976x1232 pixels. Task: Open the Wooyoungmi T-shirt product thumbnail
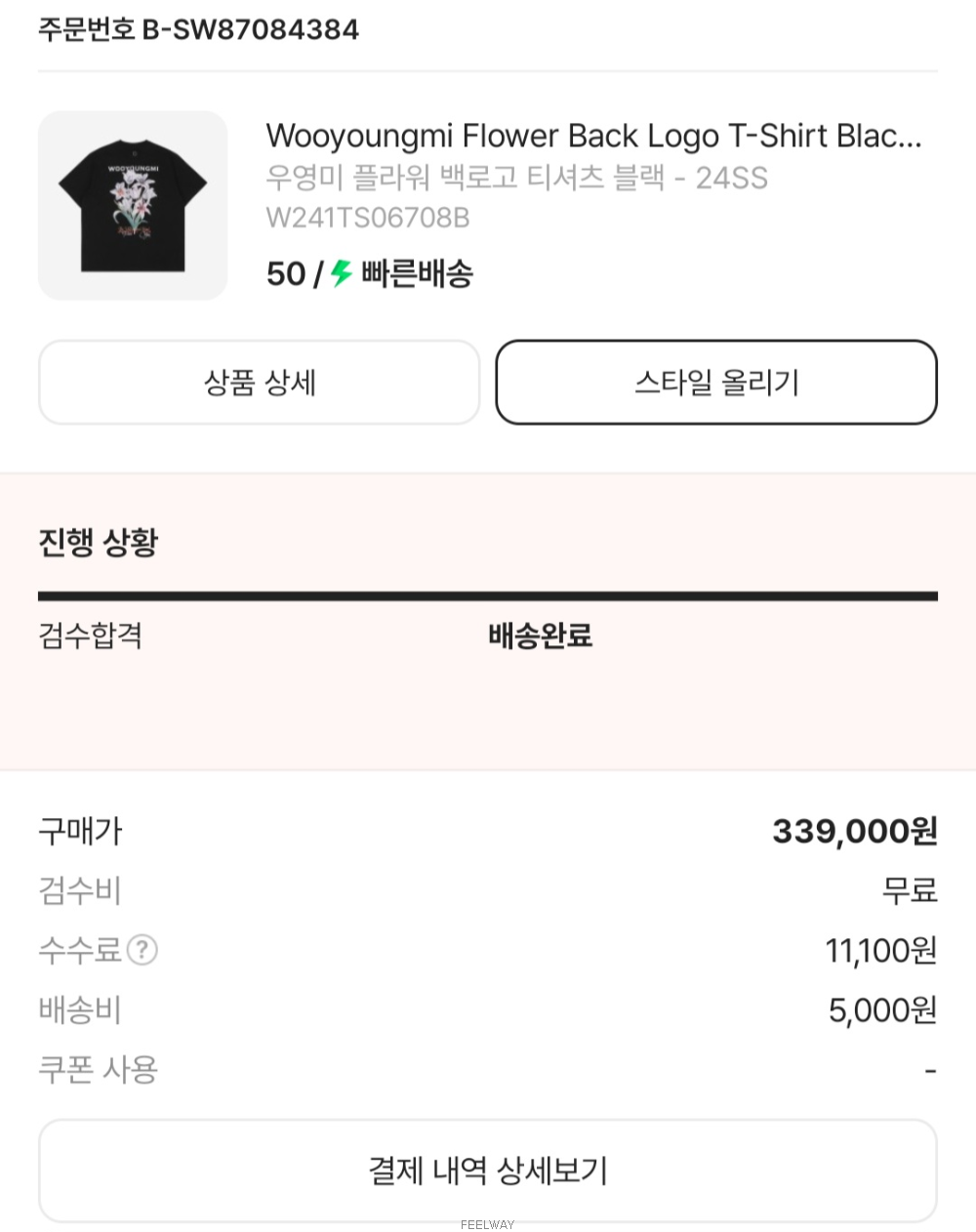[x=133, y=205]
